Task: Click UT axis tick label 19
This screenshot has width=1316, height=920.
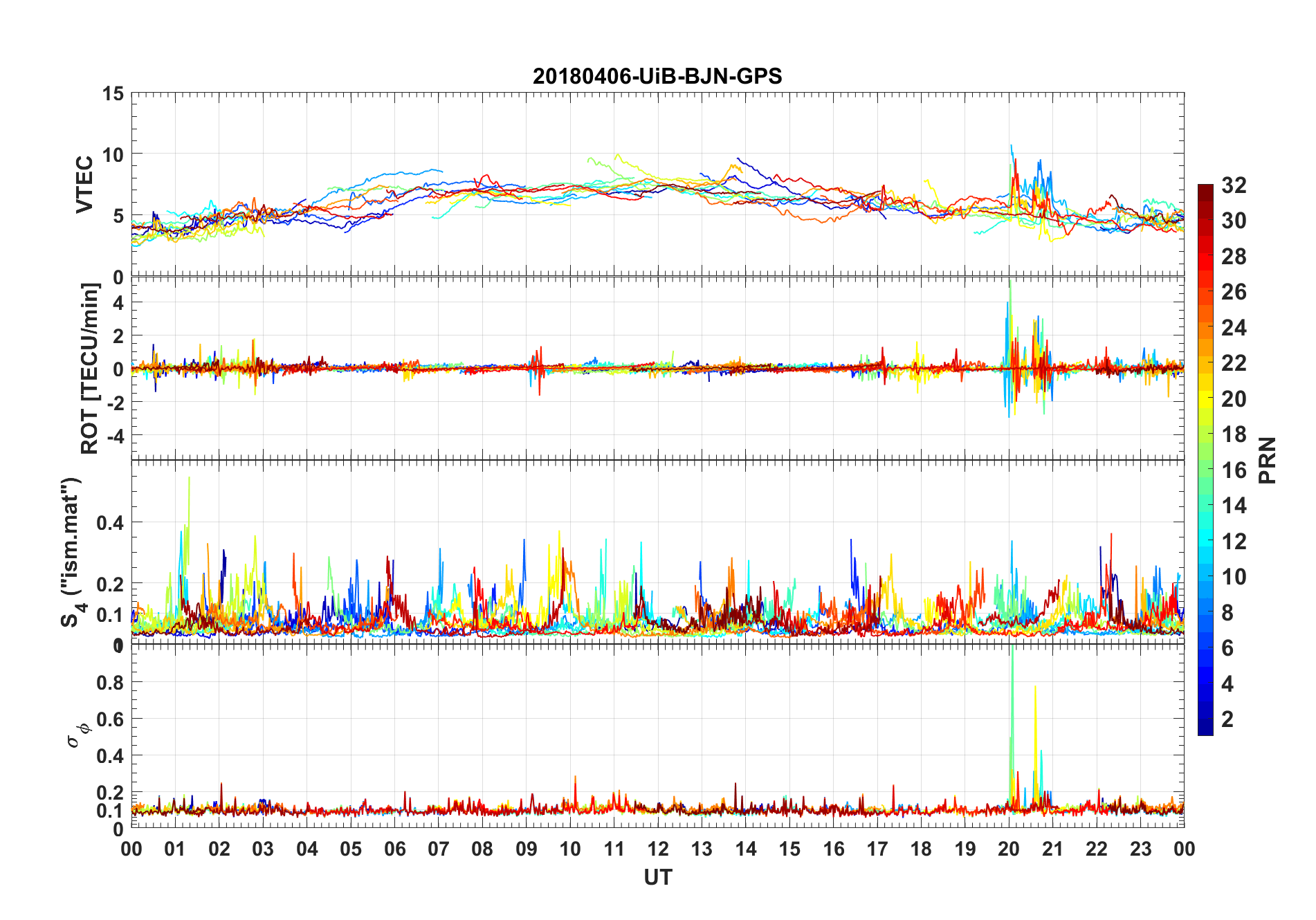Action: [x=965, y=849]
